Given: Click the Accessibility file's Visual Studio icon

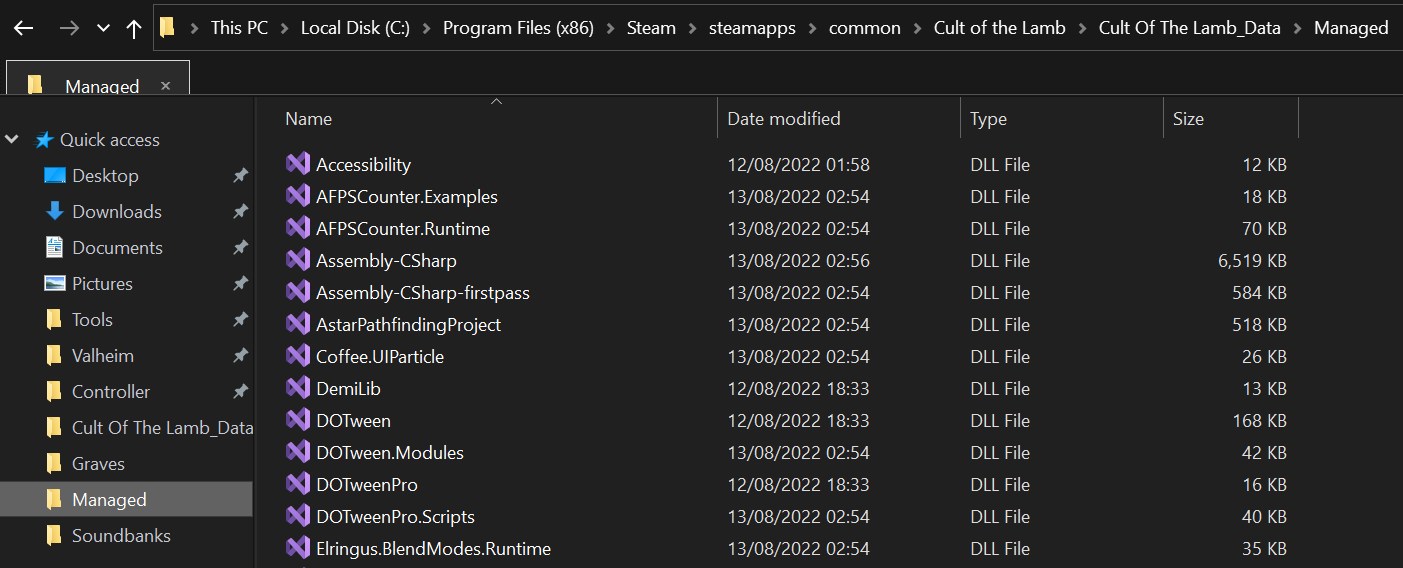Looking at the screenshot, I should [x=298, y=165].
